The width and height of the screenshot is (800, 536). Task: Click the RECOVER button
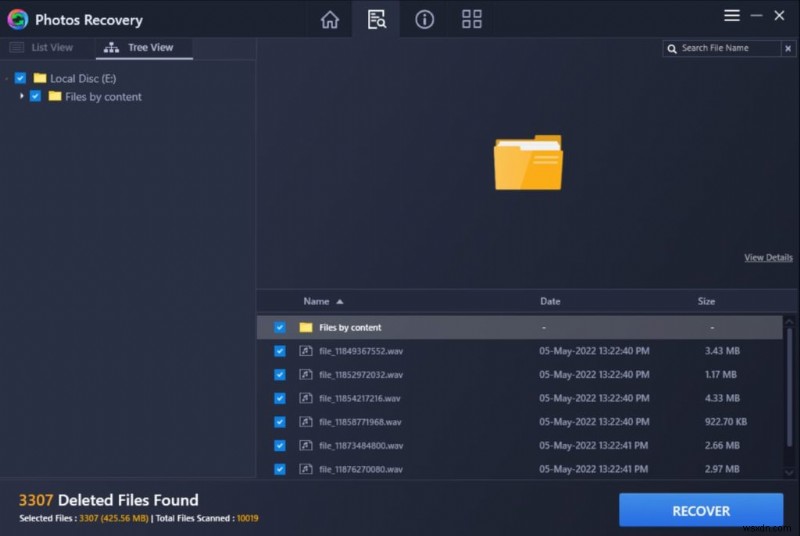point(701,510)
